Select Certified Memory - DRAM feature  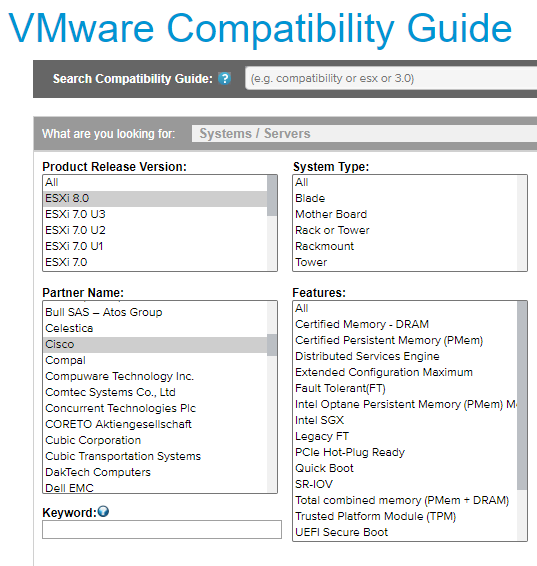(x=405, y=325)
